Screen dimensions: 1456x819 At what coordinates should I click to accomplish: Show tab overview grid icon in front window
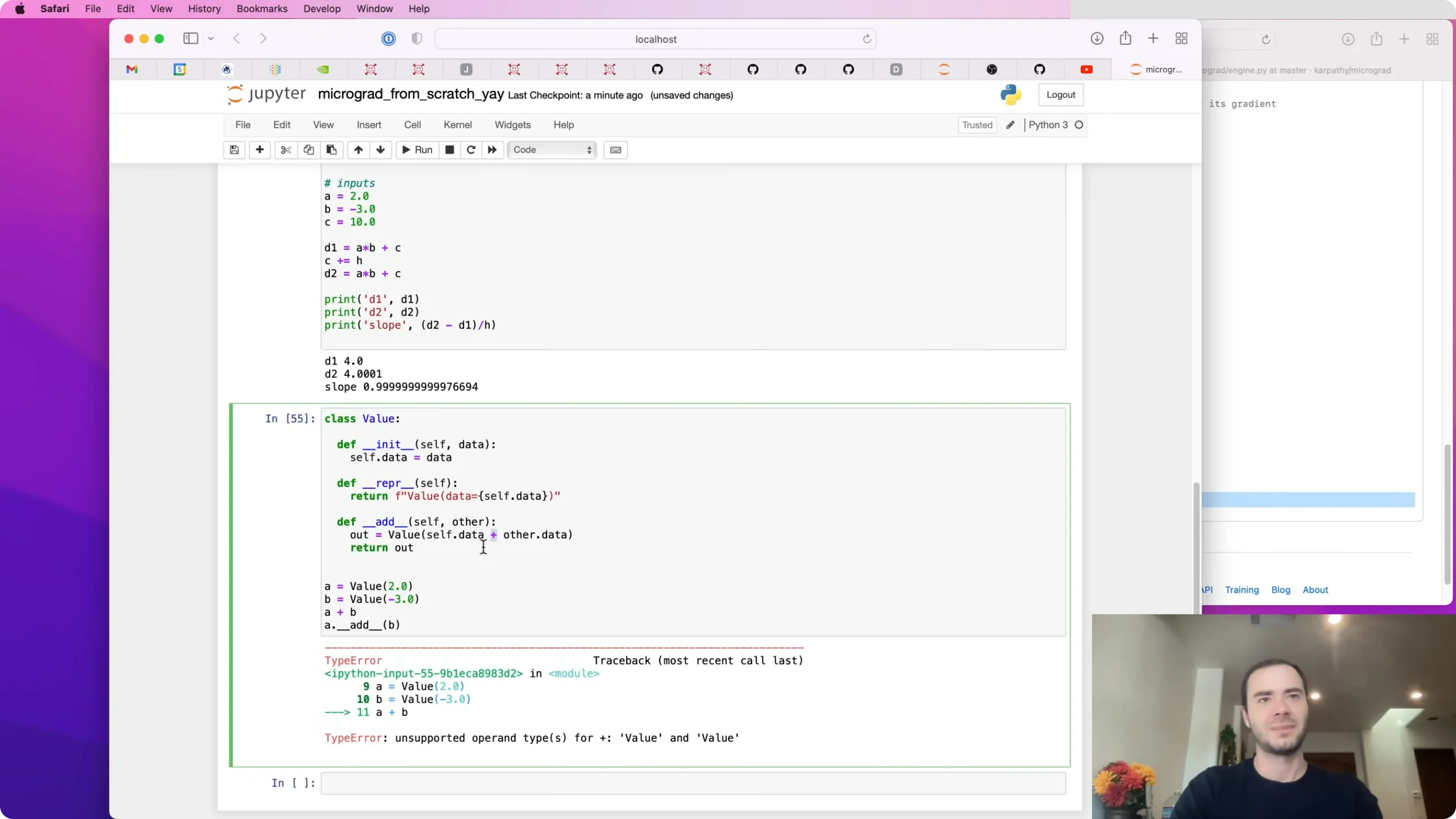point(1181,38)
